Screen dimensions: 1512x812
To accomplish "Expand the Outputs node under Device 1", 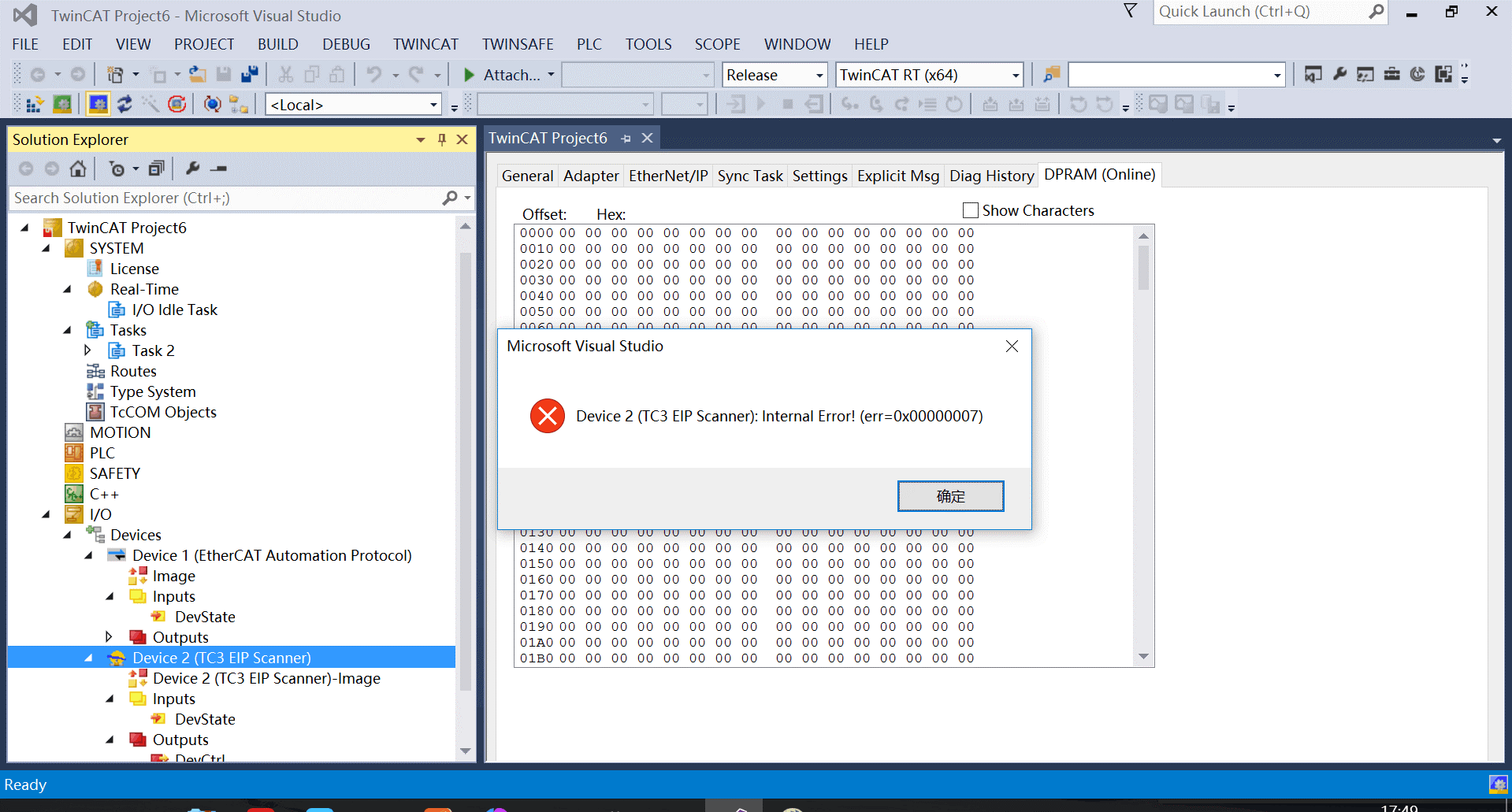I will 109,637.
